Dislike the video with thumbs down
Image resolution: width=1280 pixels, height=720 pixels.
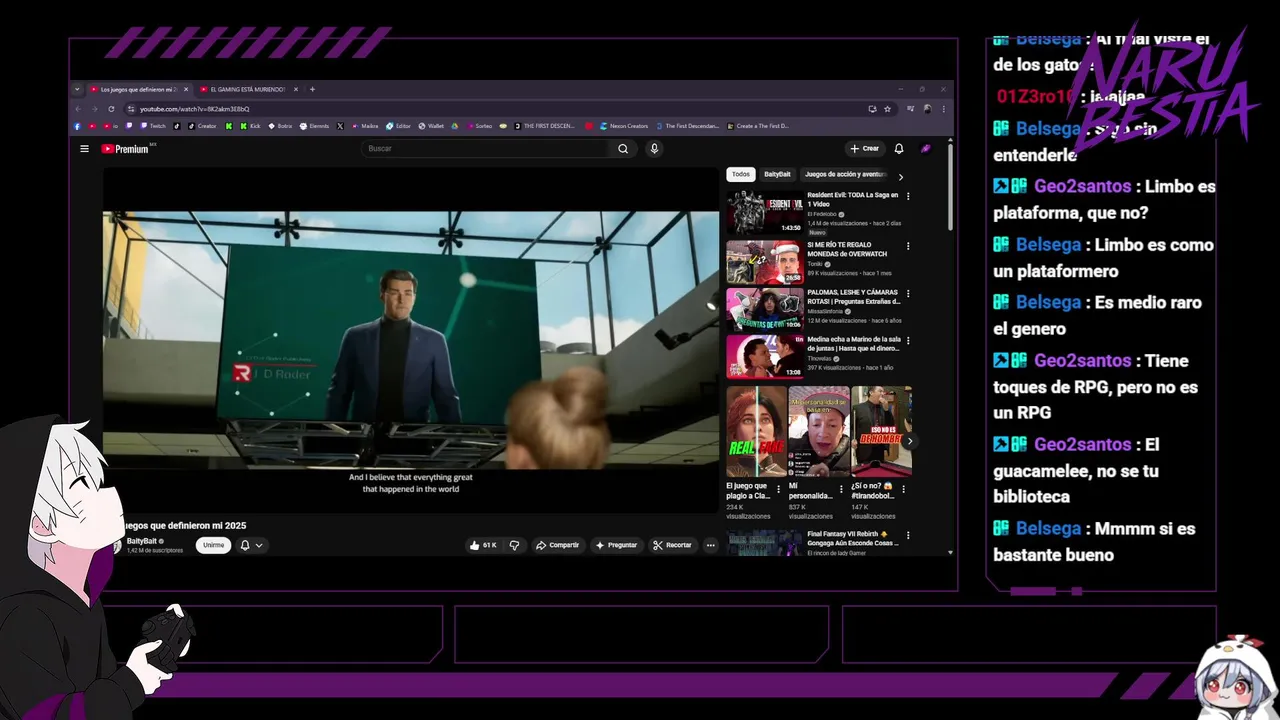coord(514,545)
